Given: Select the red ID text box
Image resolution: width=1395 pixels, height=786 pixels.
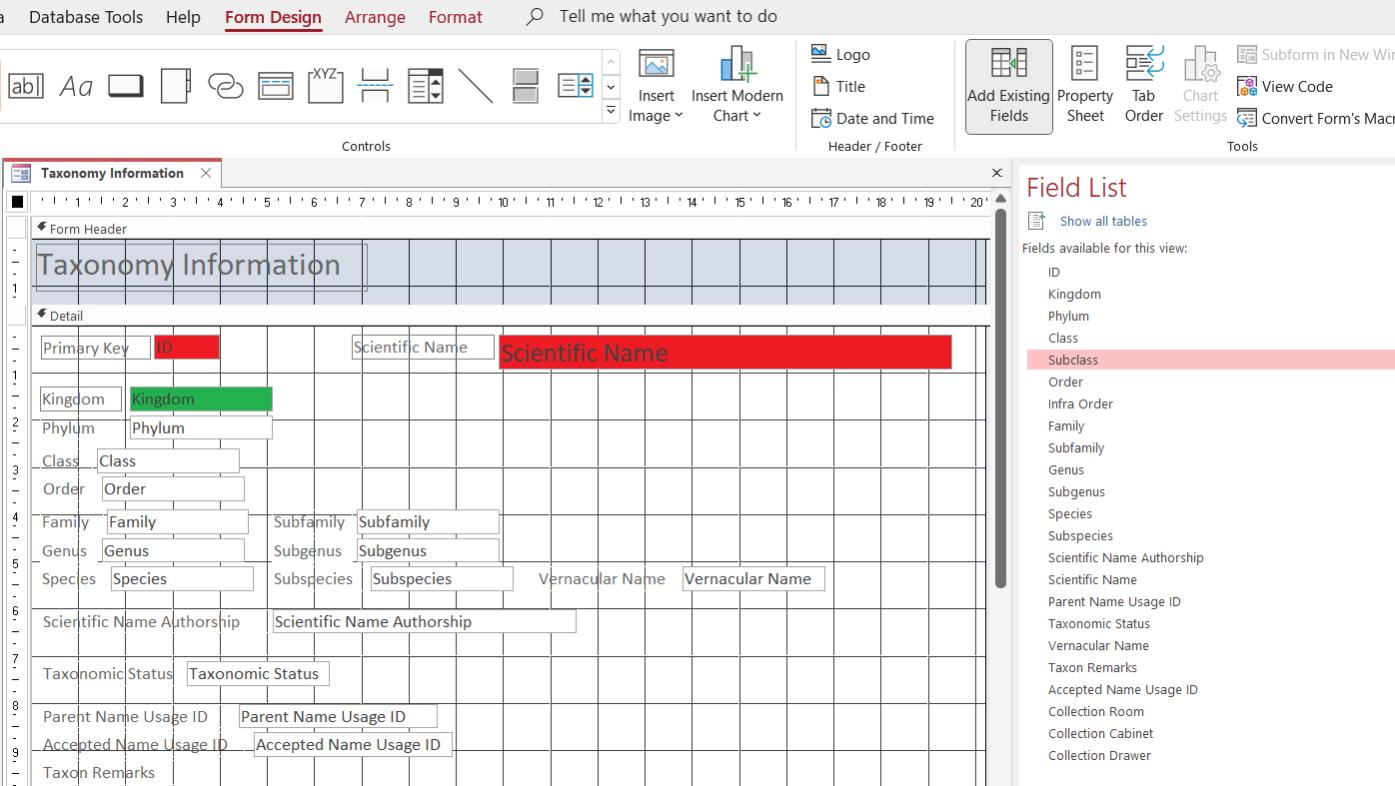Looking at the screenshot, I should (186, 347).
